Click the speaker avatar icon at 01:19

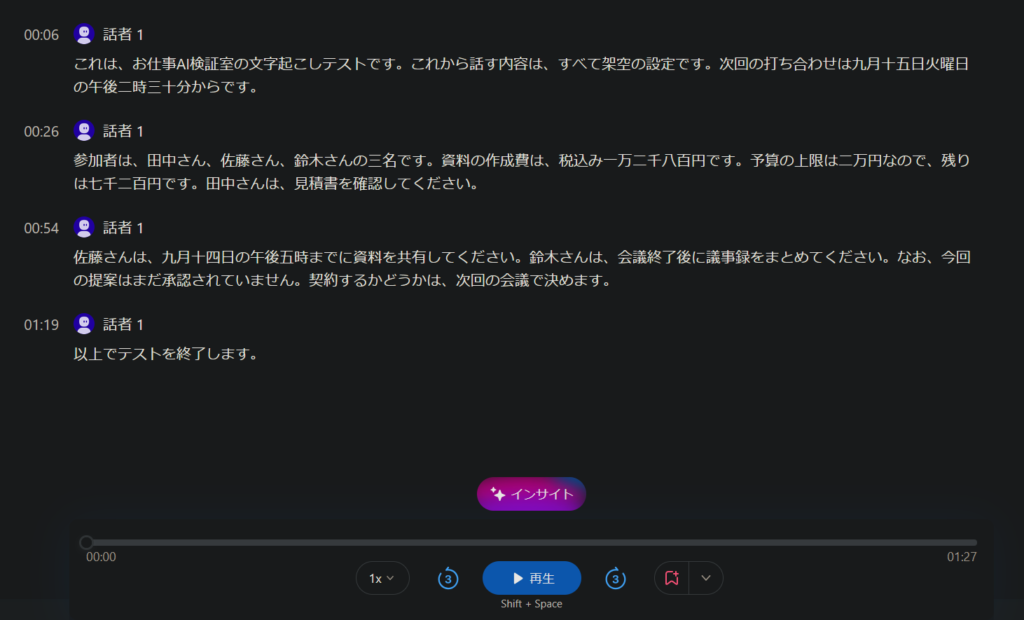point(84,324)
